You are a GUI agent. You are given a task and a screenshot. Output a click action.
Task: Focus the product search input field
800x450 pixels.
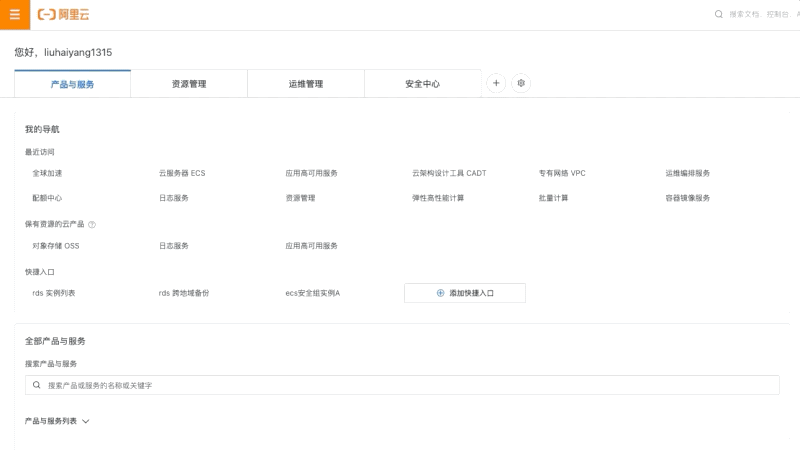pyautogui.click(x=402, y=385)
